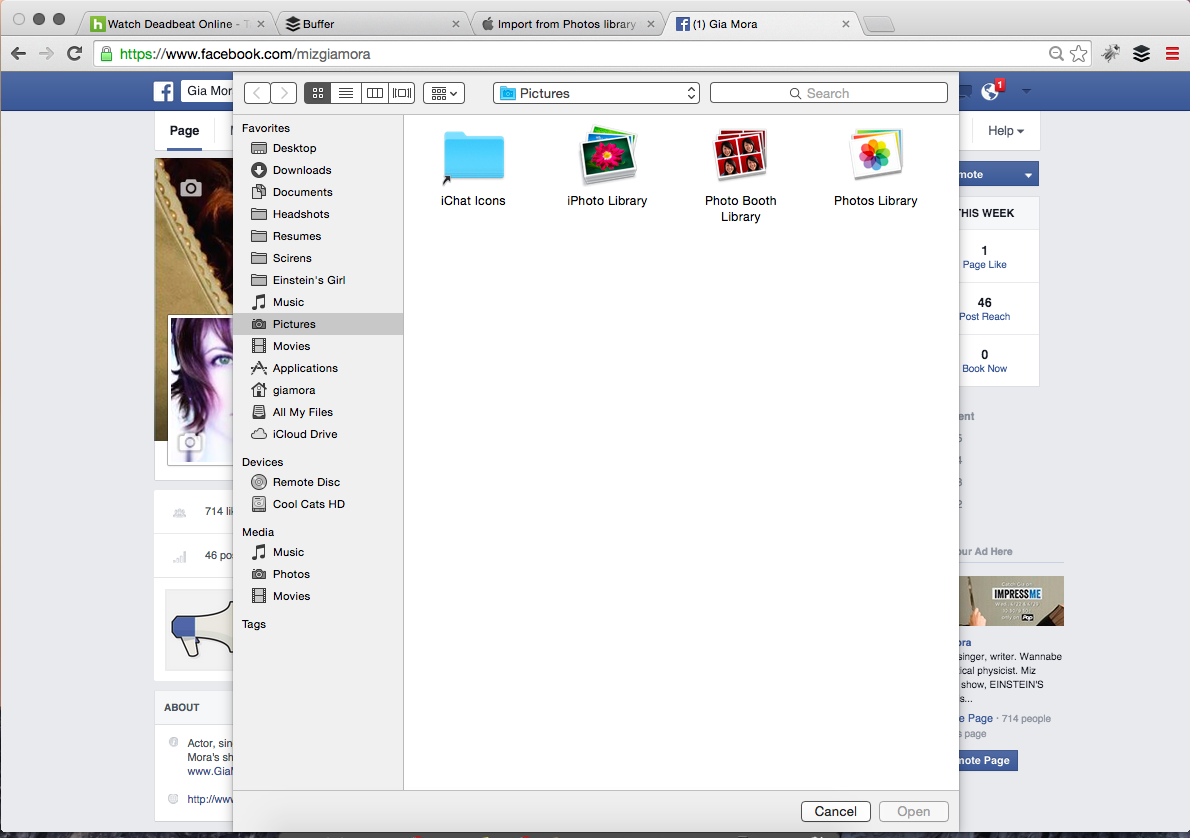This screenshot has height=838, width=1190.
Task: Open the Page tab on Facebook
Action: (184, 131)
